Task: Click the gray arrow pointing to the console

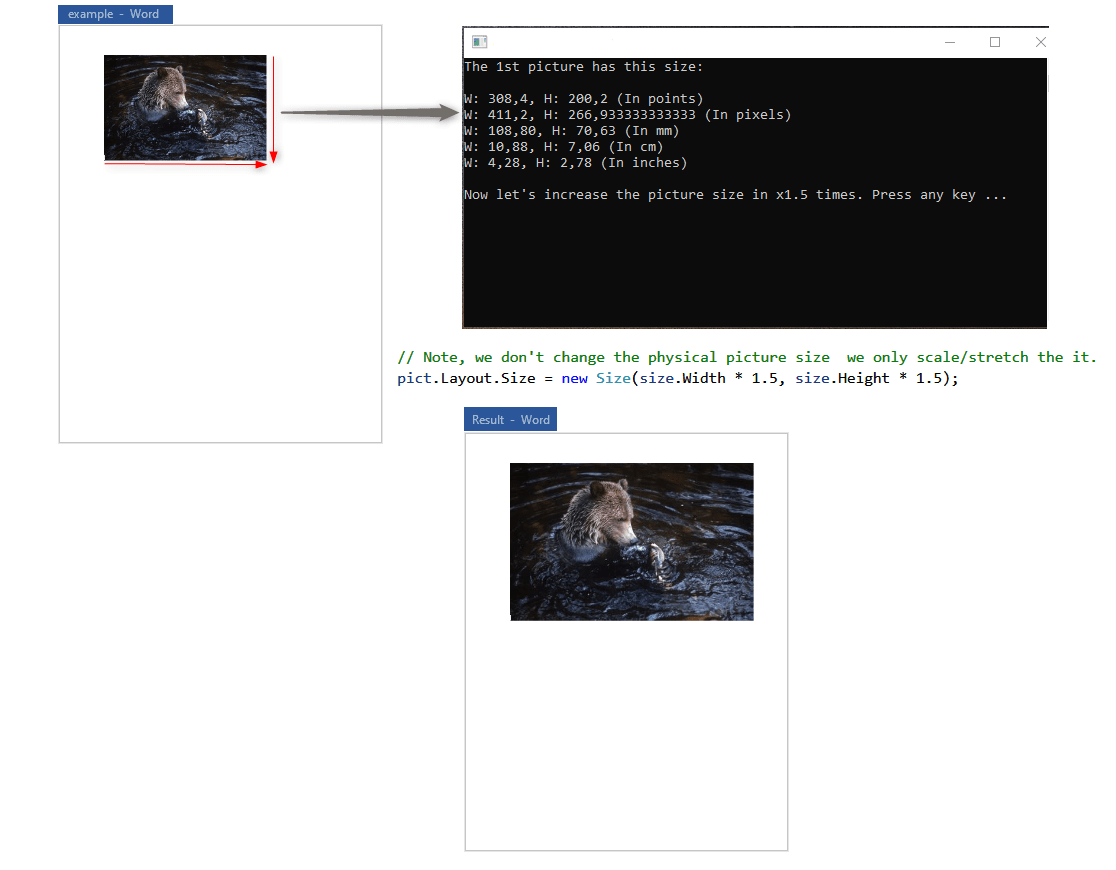Action: point(368,113)
